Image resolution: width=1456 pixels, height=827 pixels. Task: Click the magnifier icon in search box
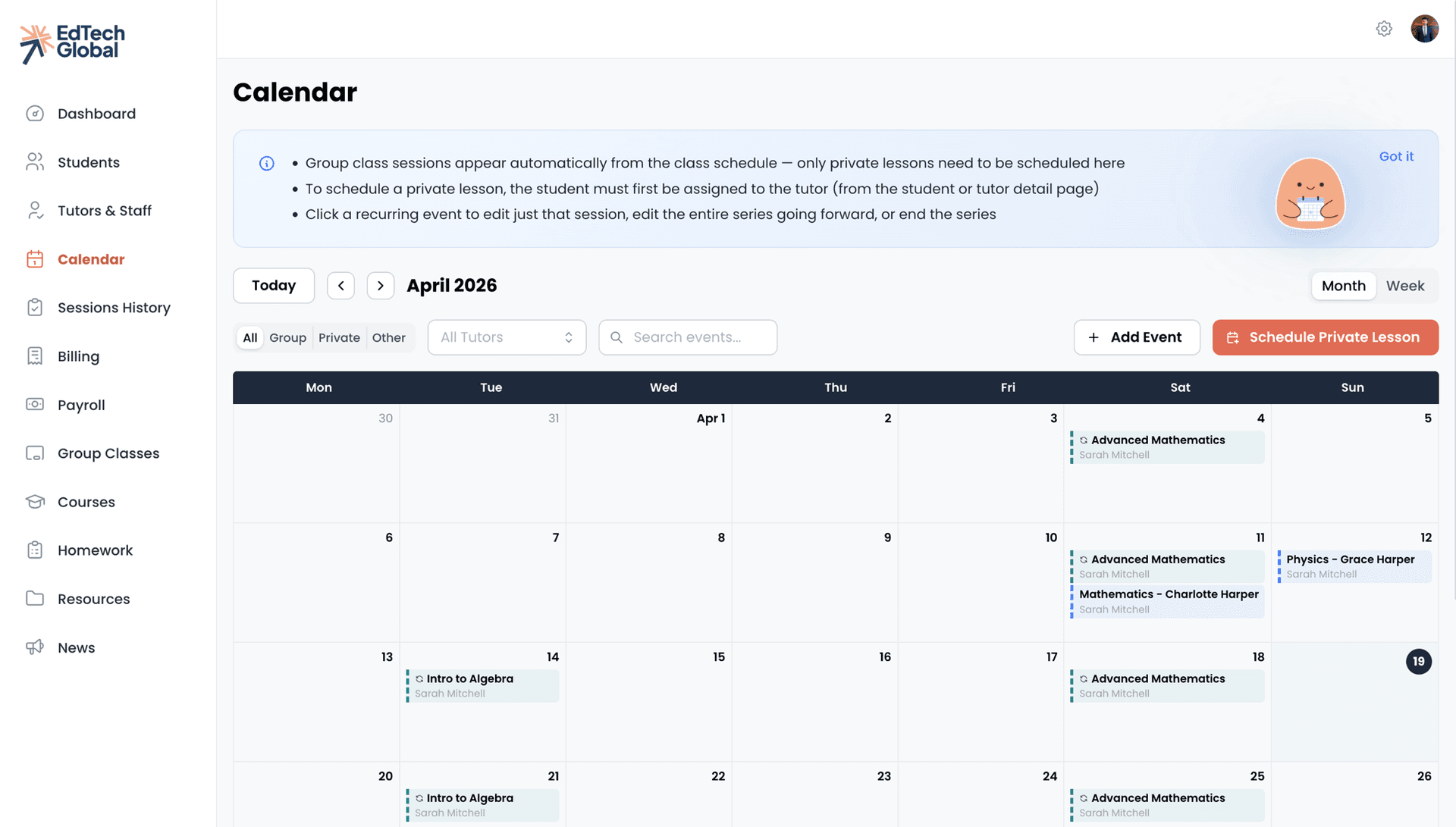pos(617,337)
